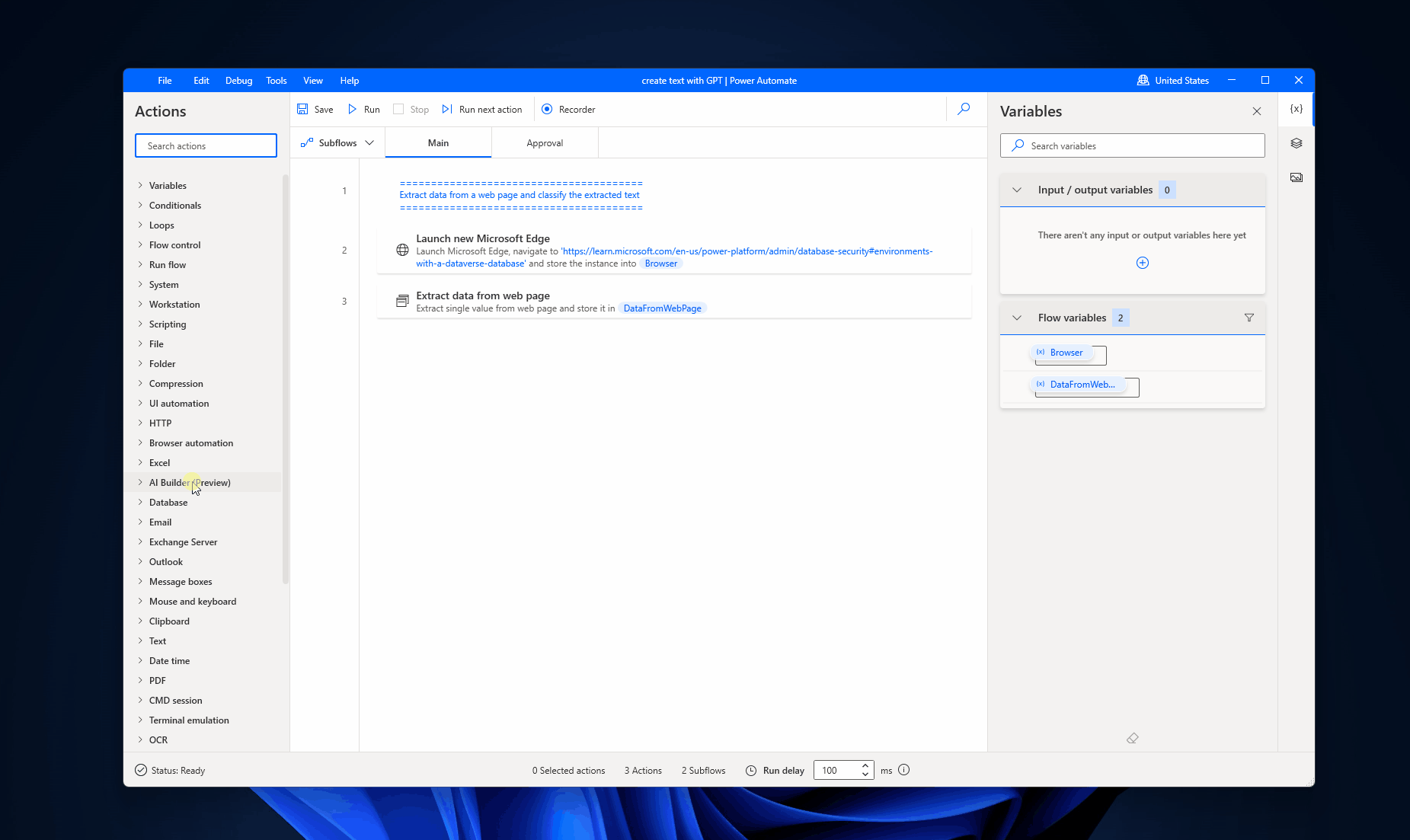The image size is (1410, 840).
Task: Switch to the Approval subflow tab
Action: (x=545, y=142)
